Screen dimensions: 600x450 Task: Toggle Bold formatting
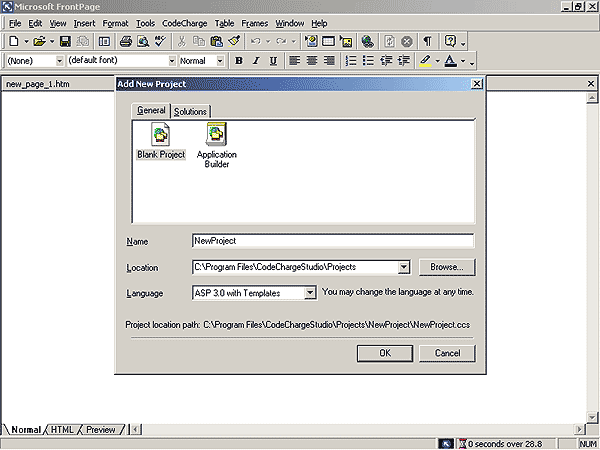pos(239,60)
